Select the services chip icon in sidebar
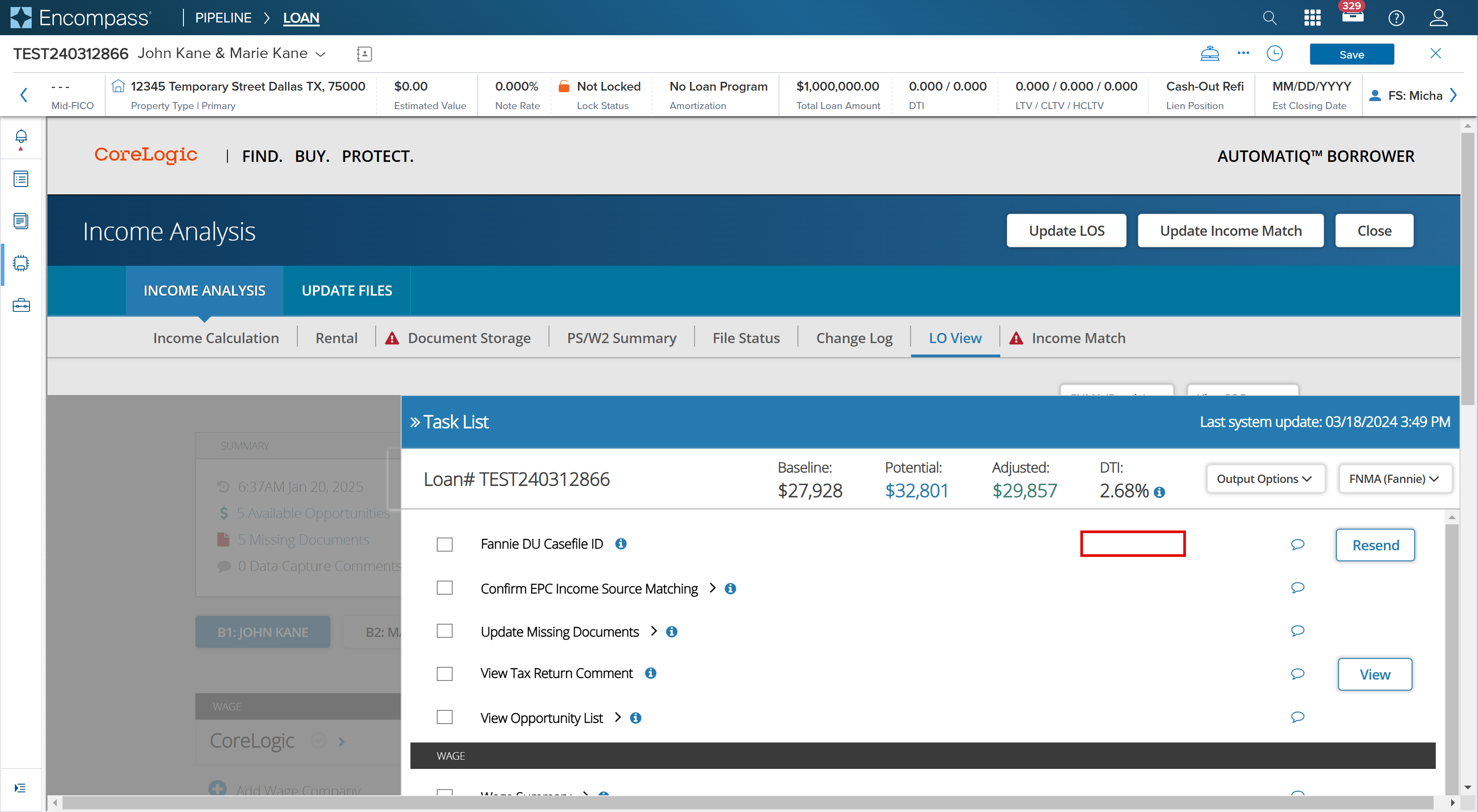The image size is (1478, 812). coord(21,263)
